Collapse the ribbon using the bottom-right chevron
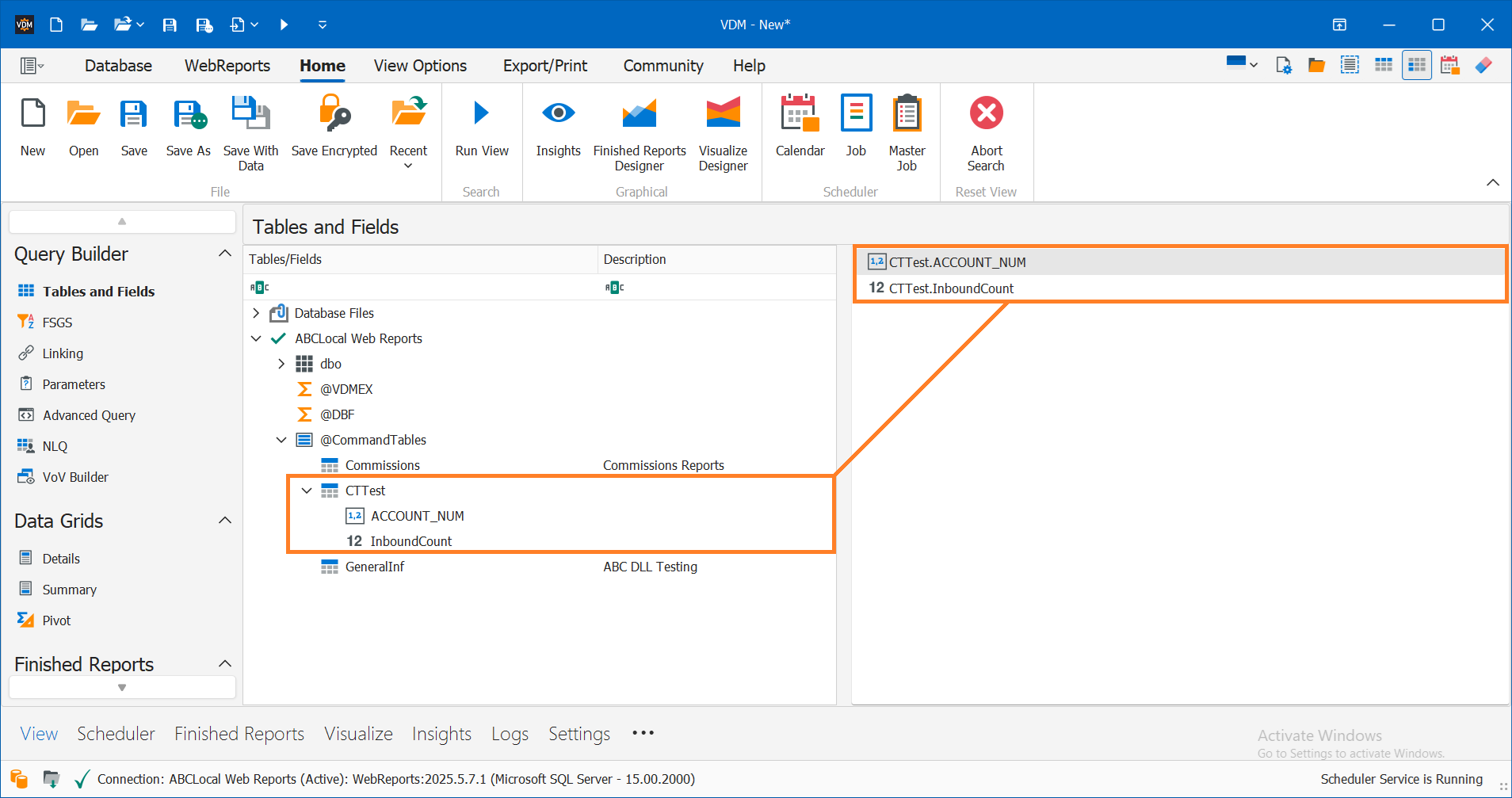Screen dimensions: 1512x798 (1493, 182)
